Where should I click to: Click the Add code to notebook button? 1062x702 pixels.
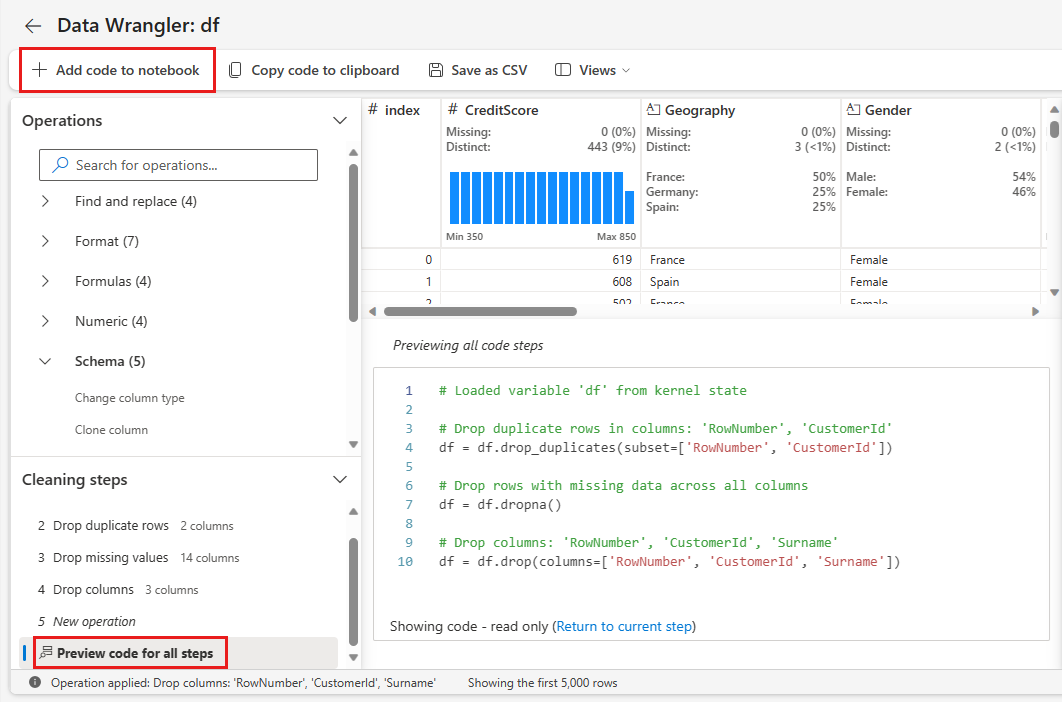[116, 69]
